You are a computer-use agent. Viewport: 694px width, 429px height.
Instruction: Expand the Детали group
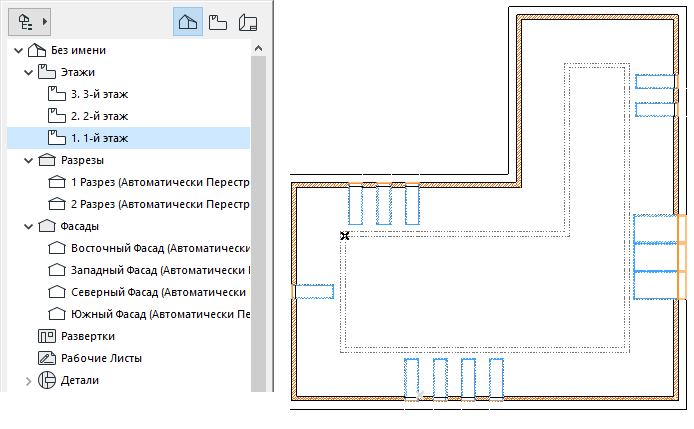pos(28,381)
